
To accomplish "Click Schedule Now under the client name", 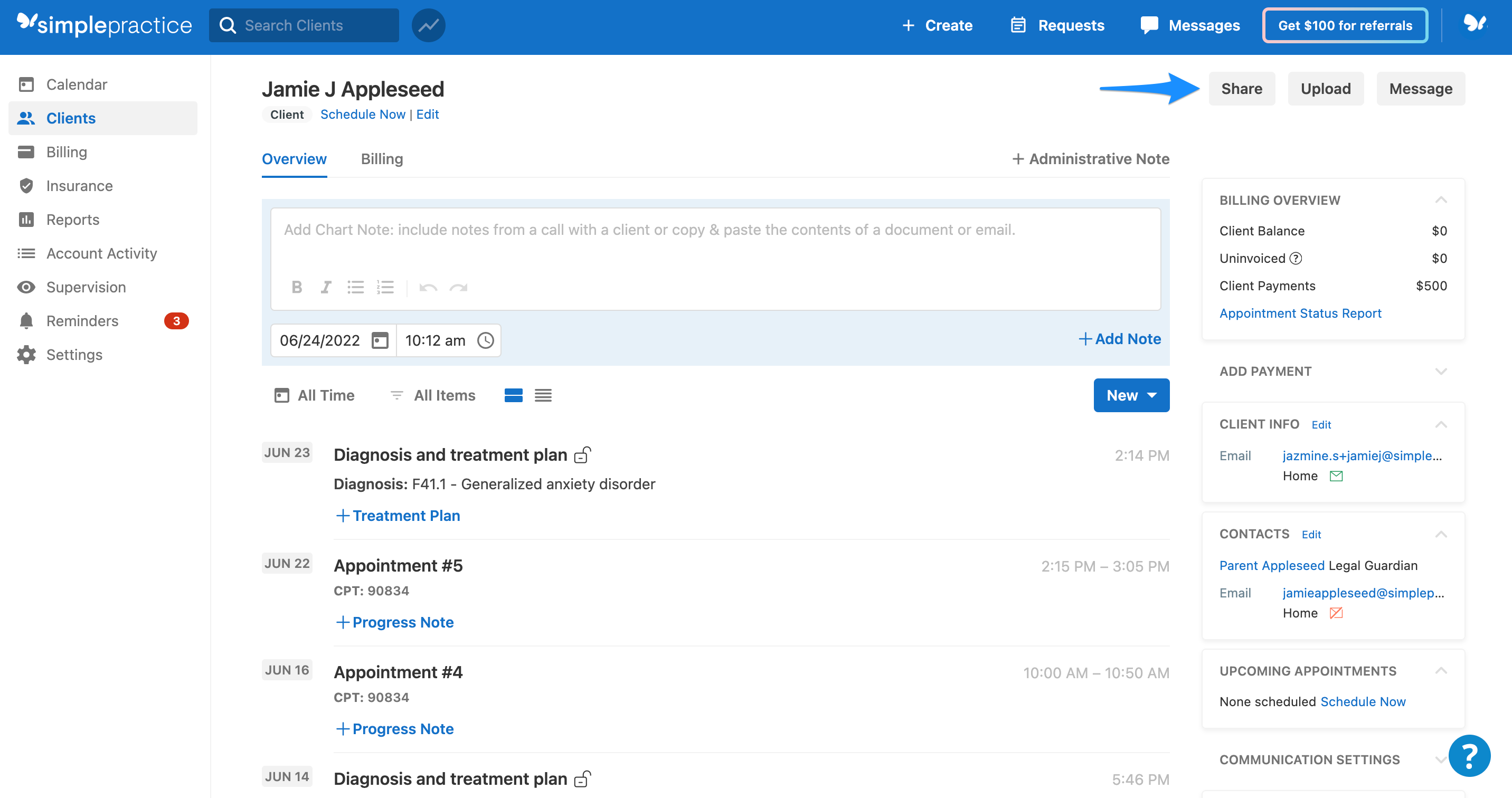I will (363, 115).
